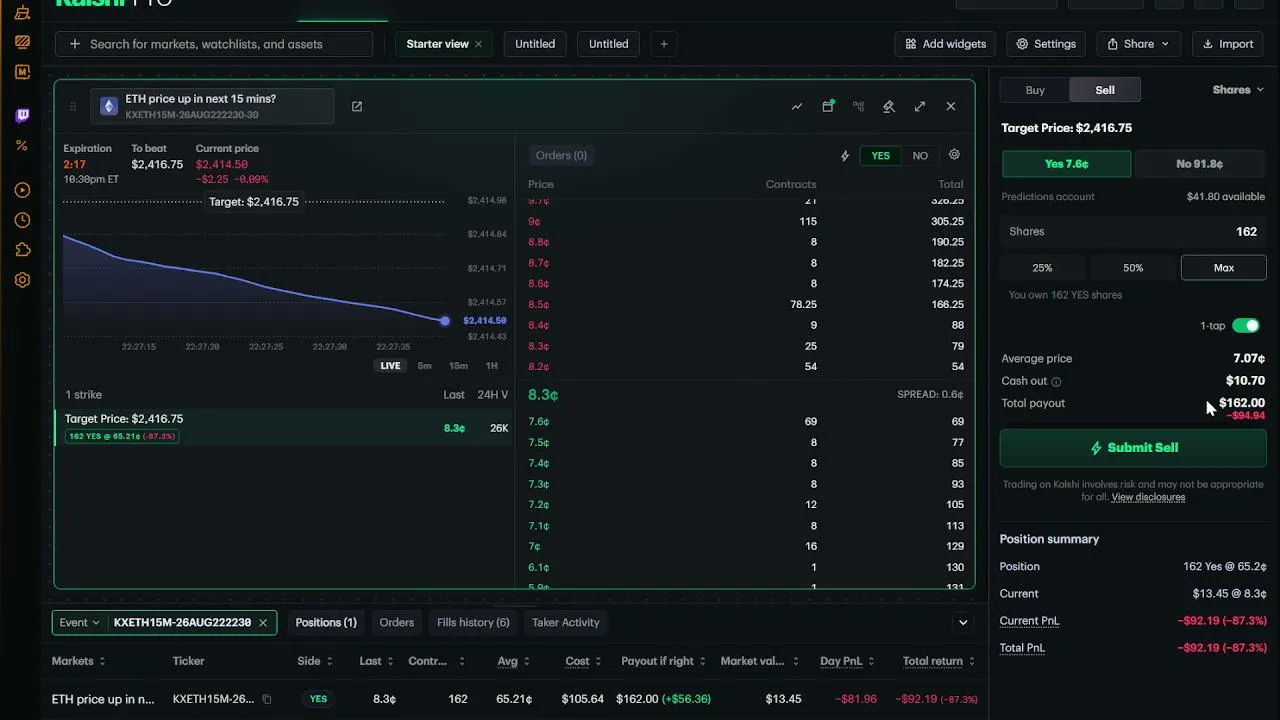The height and width of the screenshot is (720, 1280).
Task: Sort by the Avg column
Action: 513,661
